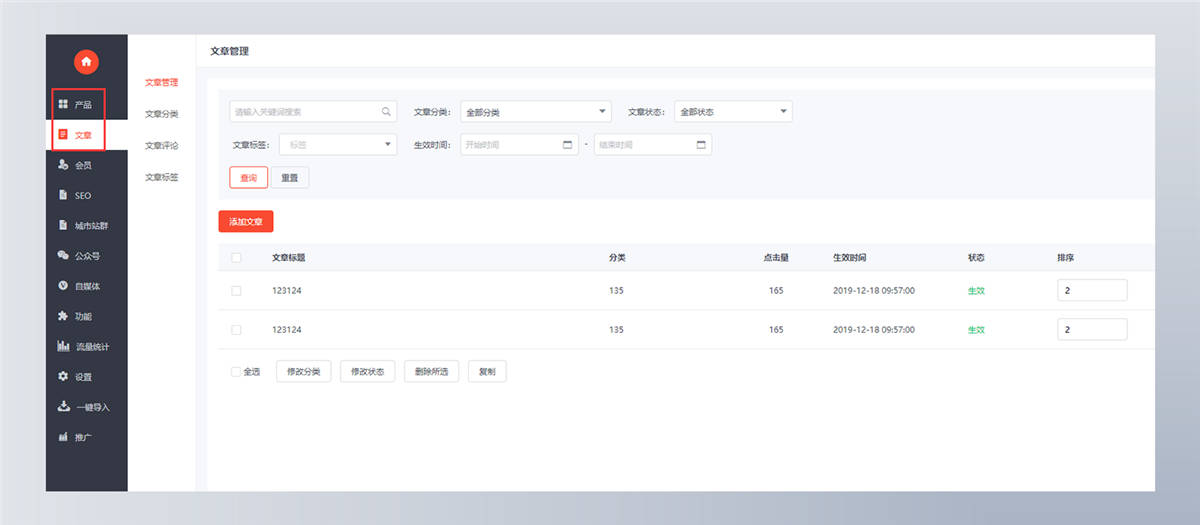Open the 会员 members icon

63,165
